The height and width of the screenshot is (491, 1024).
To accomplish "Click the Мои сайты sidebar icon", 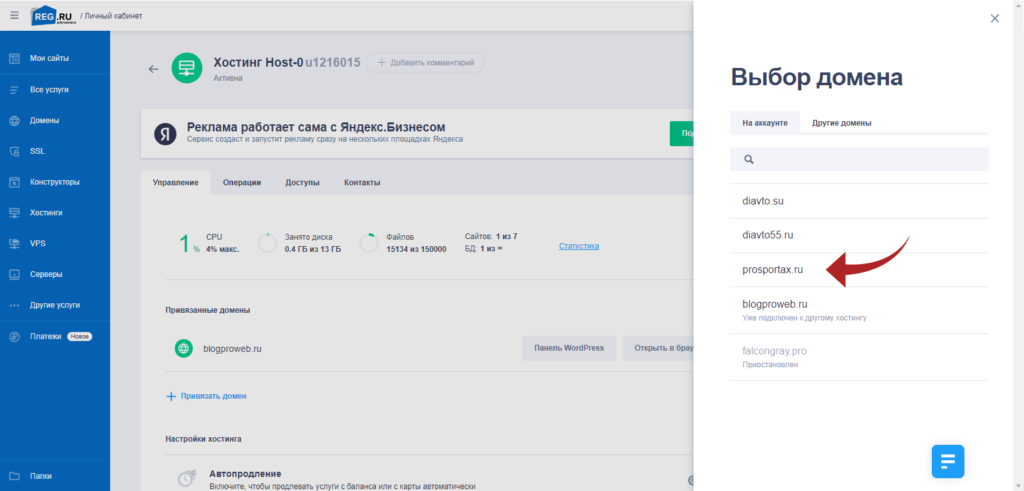I will coord(14,58).
